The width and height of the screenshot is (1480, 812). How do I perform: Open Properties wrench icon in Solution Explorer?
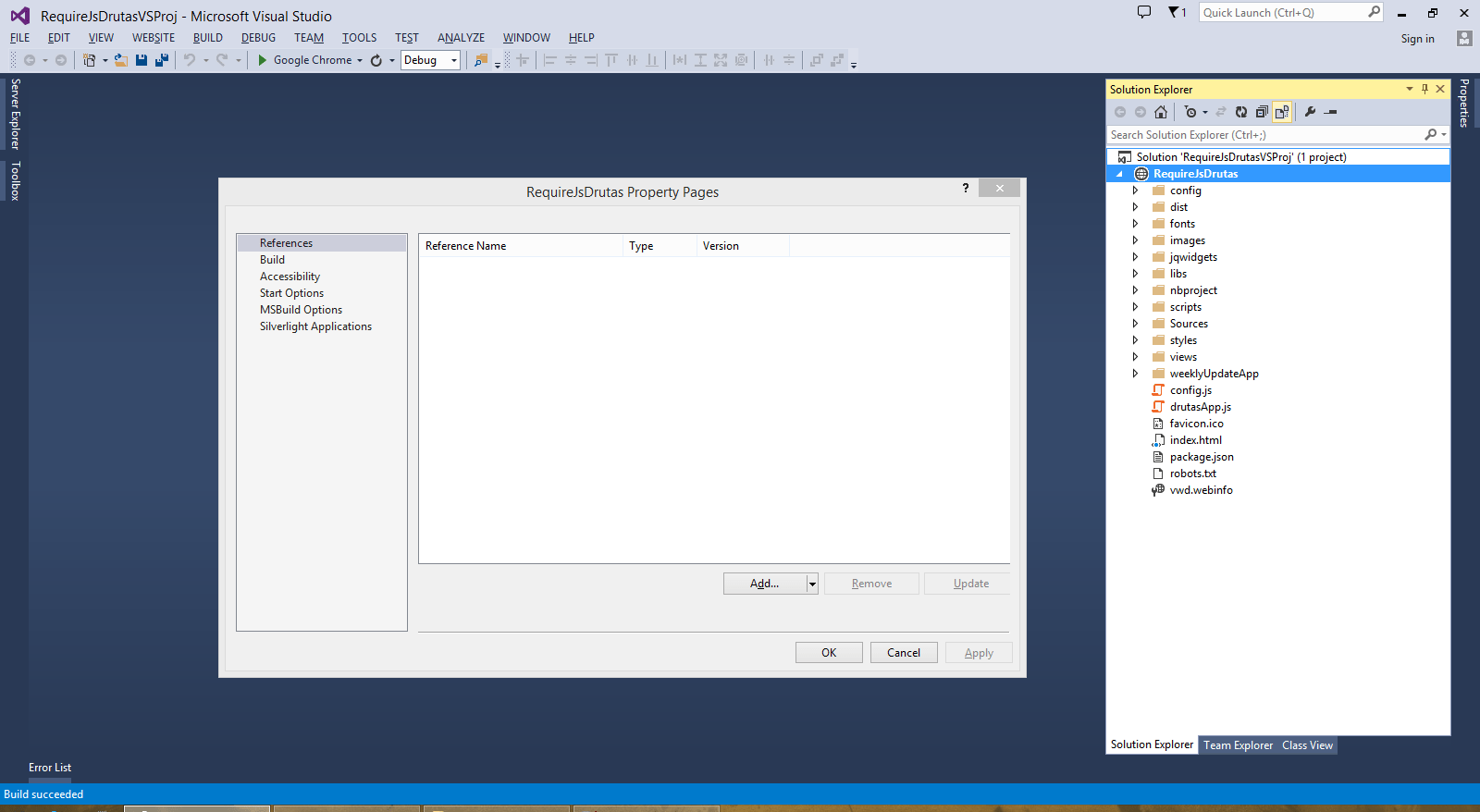(1310, 112)
